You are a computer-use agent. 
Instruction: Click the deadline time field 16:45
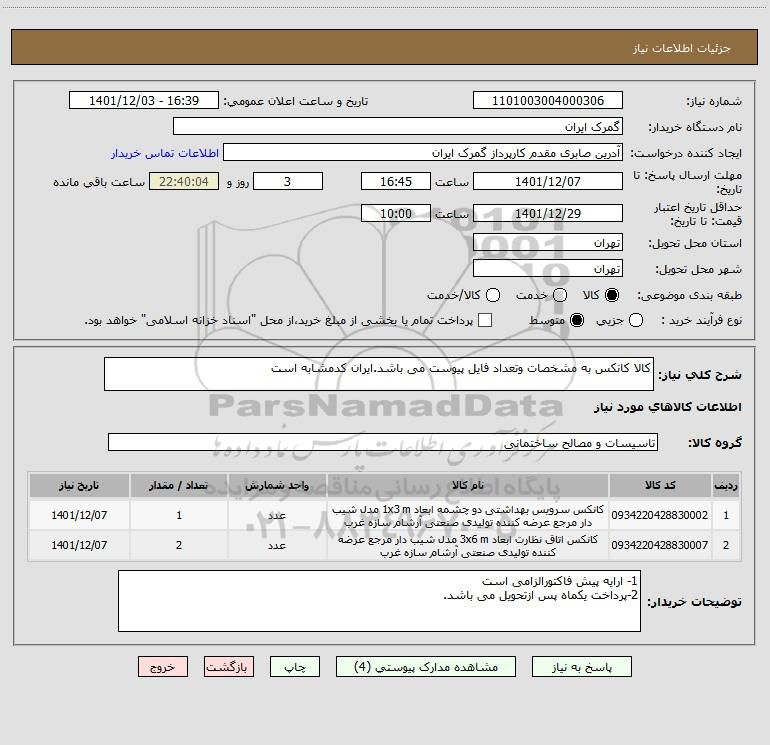point(396,181)
